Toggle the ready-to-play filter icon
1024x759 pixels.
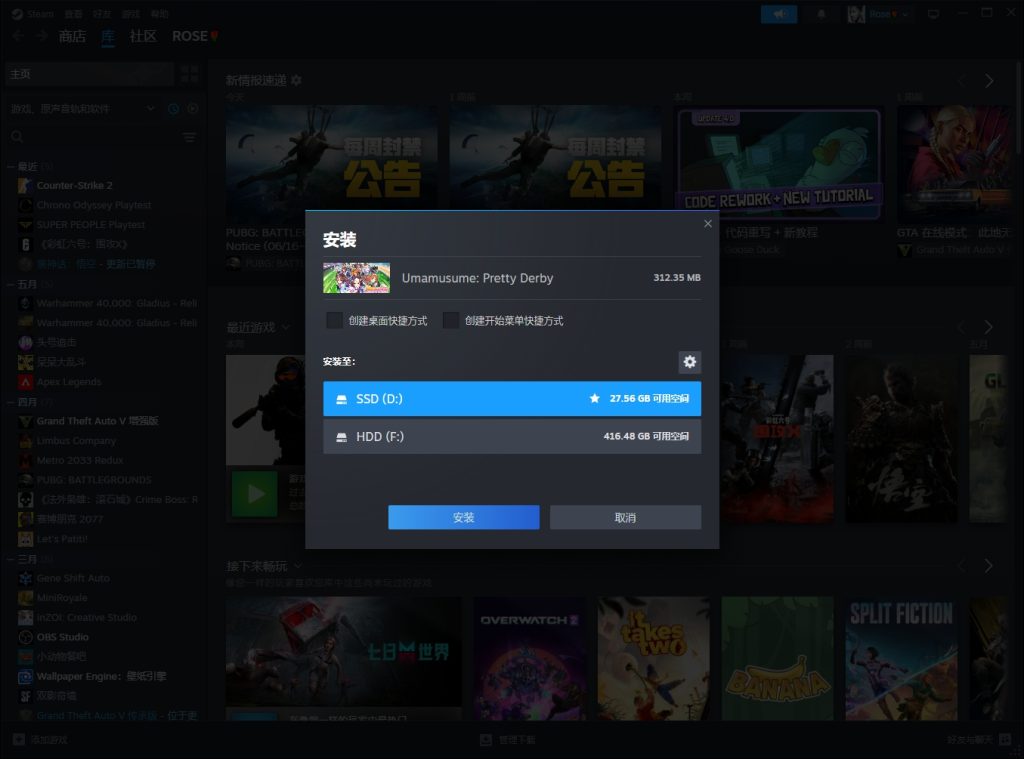tap(193, 108)
